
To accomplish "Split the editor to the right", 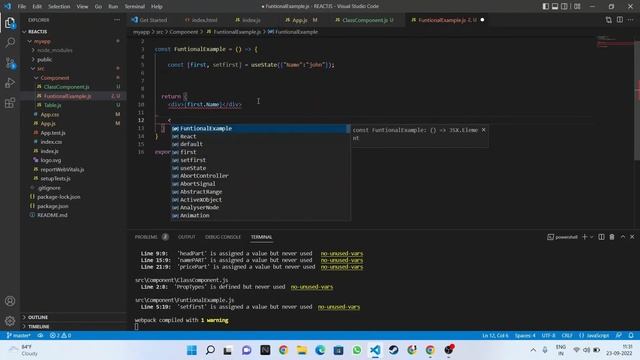I will tap(620, 20).
